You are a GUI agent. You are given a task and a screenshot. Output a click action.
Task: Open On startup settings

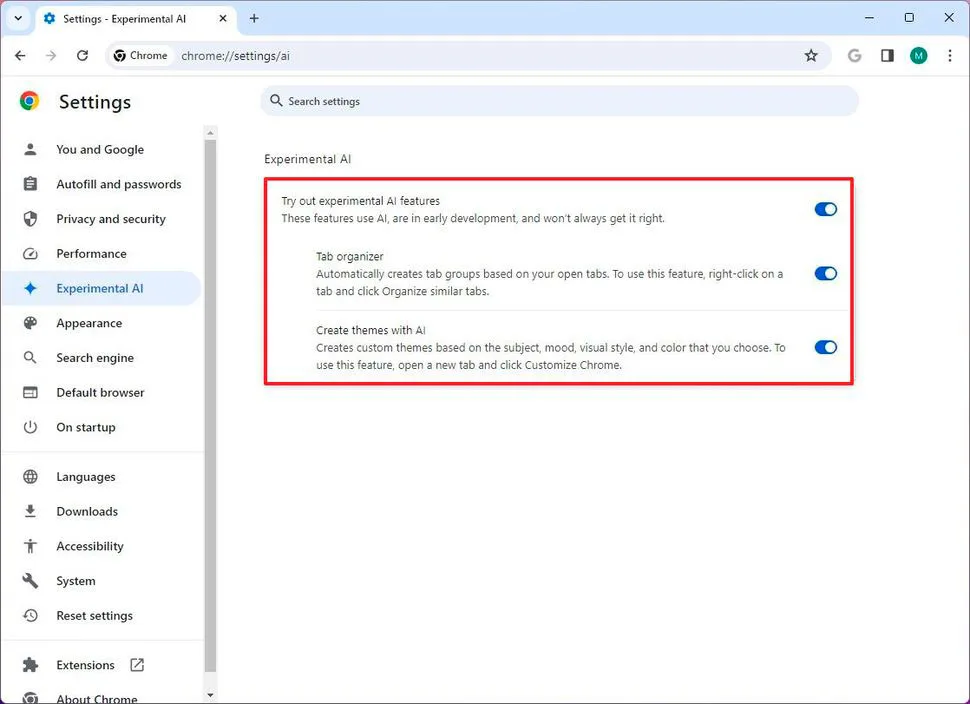(101, 427)
